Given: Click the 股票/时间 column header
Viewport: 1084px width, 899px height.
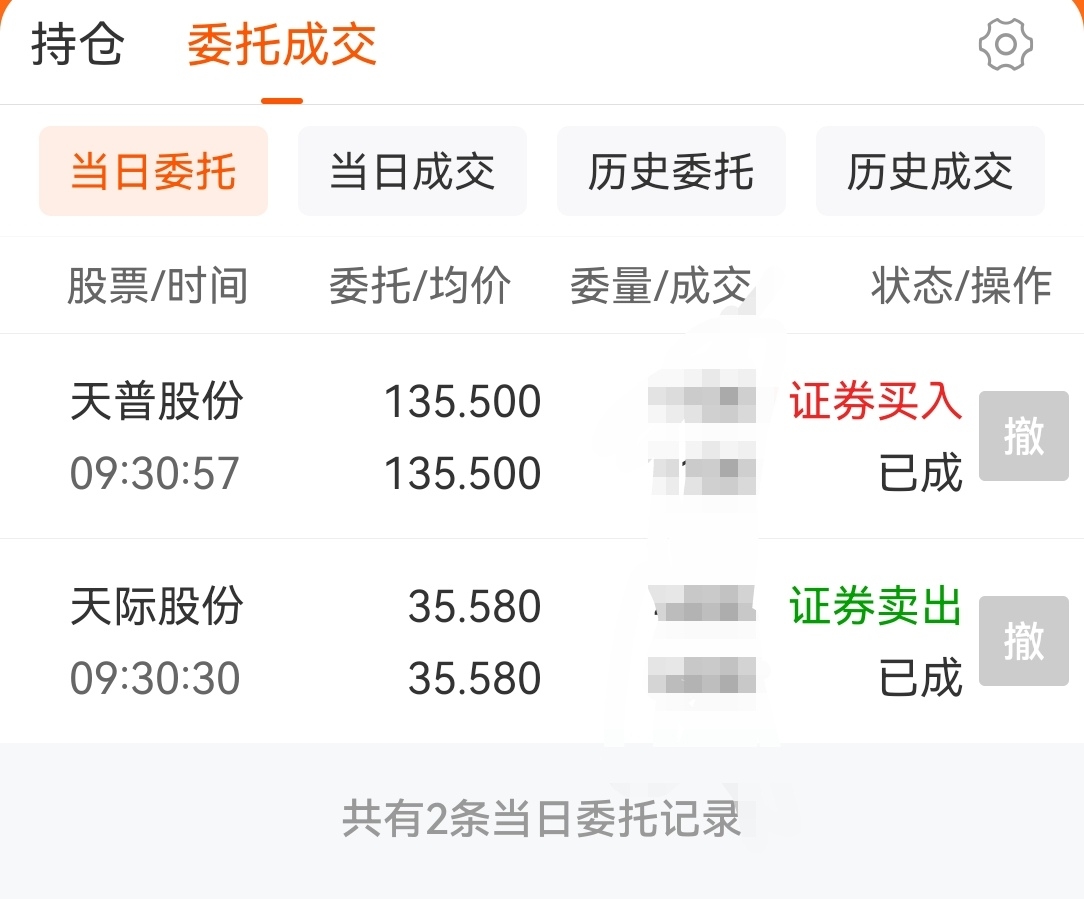Looking at the screenshot, I should 157,286.
